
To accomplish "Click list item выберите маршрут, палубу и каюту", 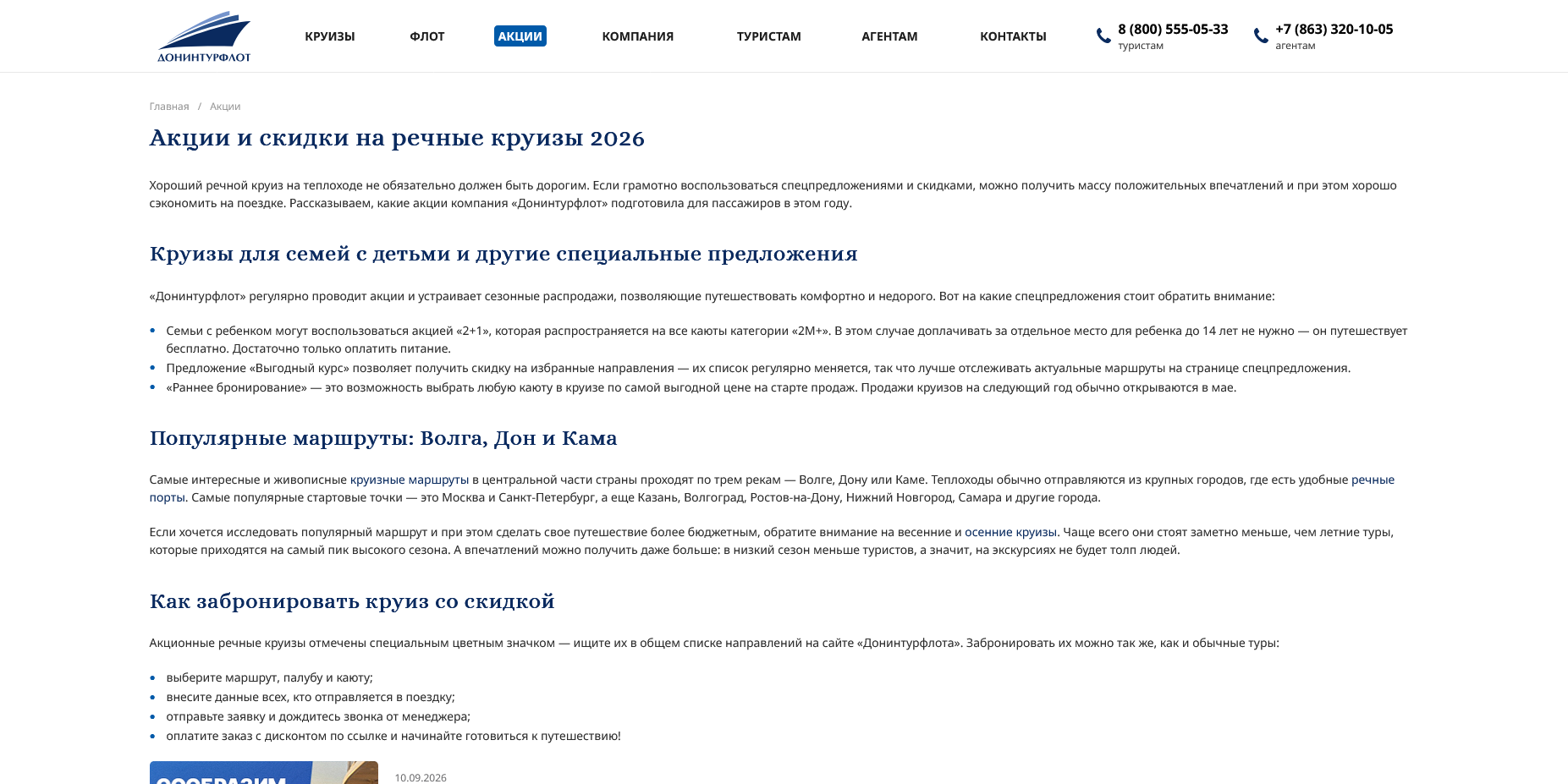I will [x=269, y=677].
